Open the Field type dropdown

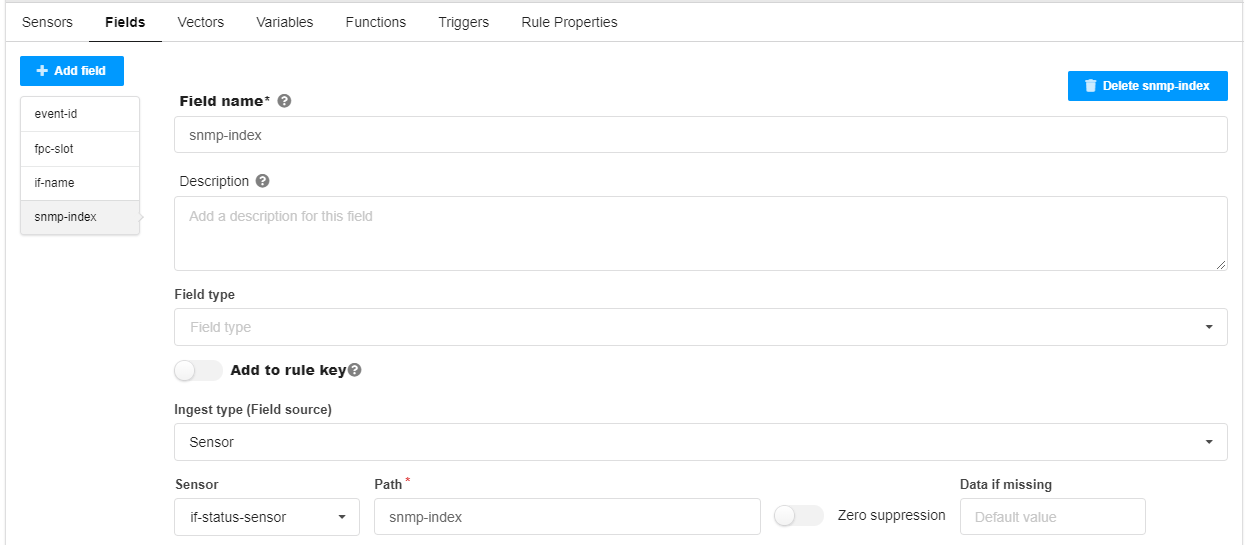[700, 327]
